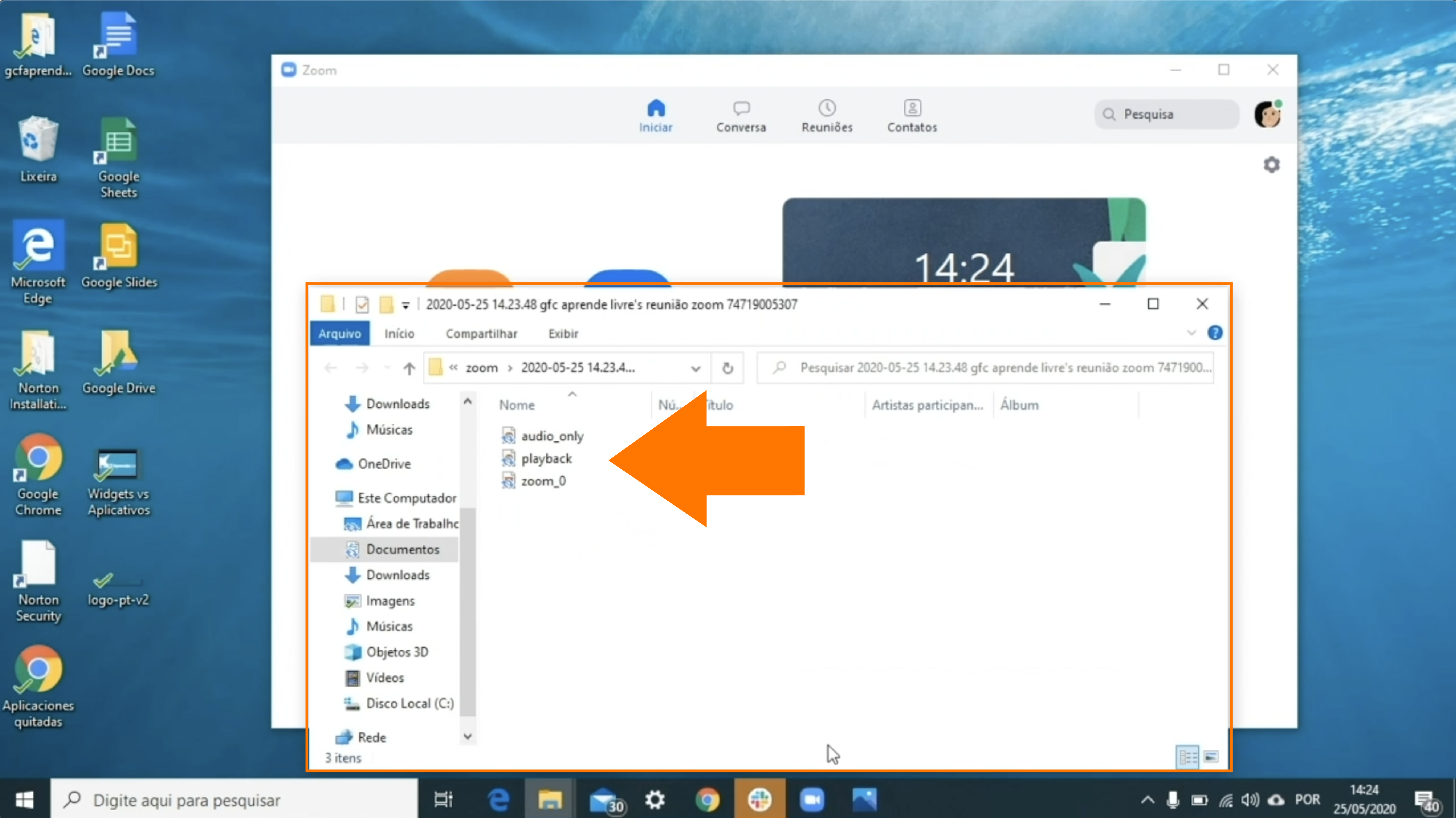Sort by Artistas participantes column
The image size is (1456, 818).
[x=927, y=405]
